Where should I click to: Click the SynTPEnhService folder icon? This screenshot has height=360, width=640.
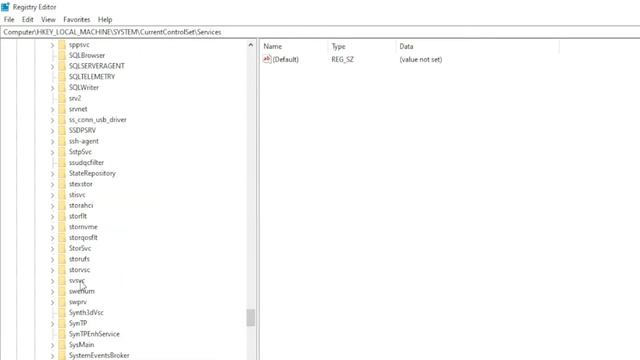(62, 334)
